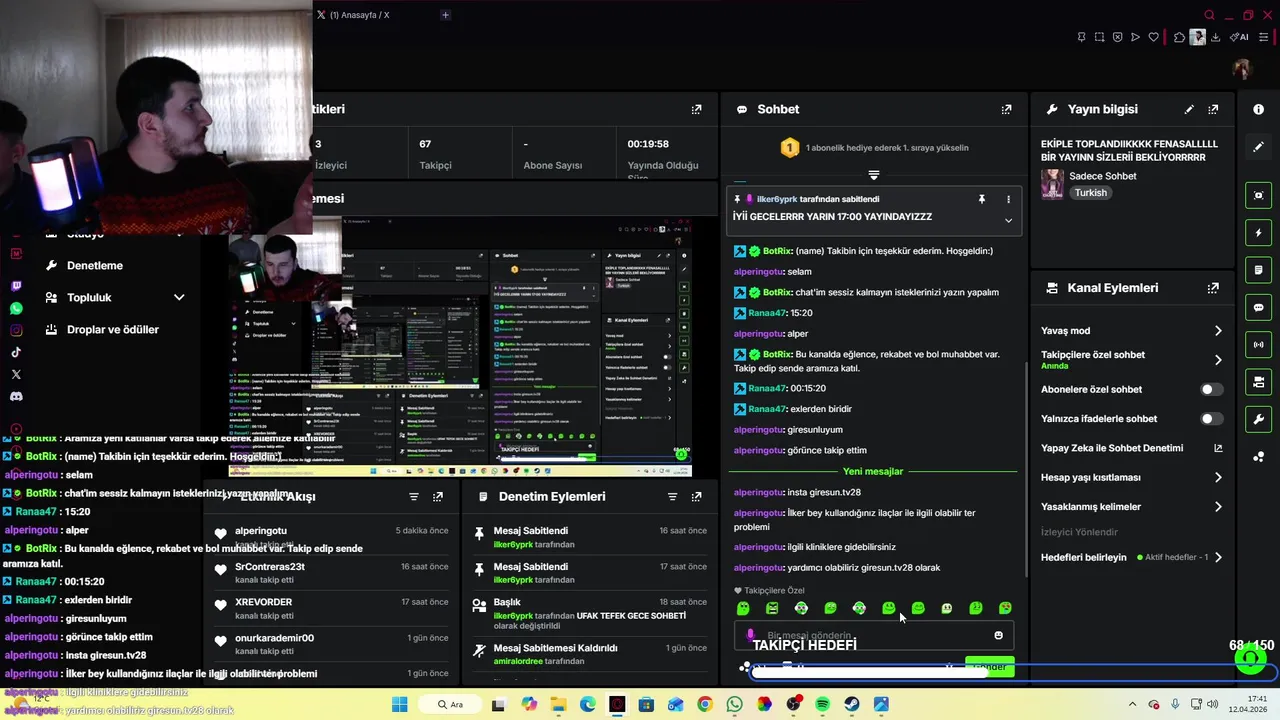This screenshot has width=1280, height=720.
Task: Open the chat bubble icon in right sidebar
Action: tap(1258, 307)
